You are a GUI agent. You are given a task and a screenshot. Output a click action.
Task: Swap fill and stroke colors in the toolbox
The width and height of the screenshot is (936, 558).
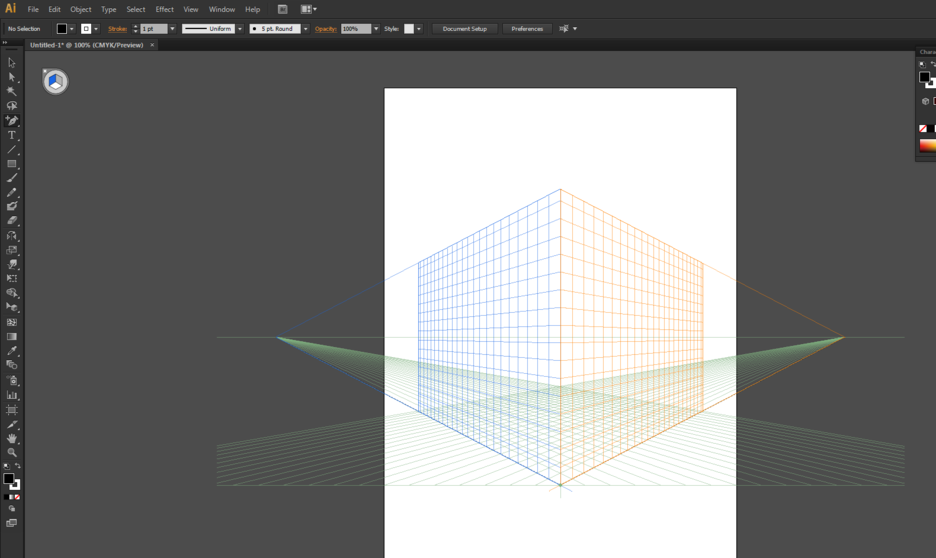click(18, 466)
